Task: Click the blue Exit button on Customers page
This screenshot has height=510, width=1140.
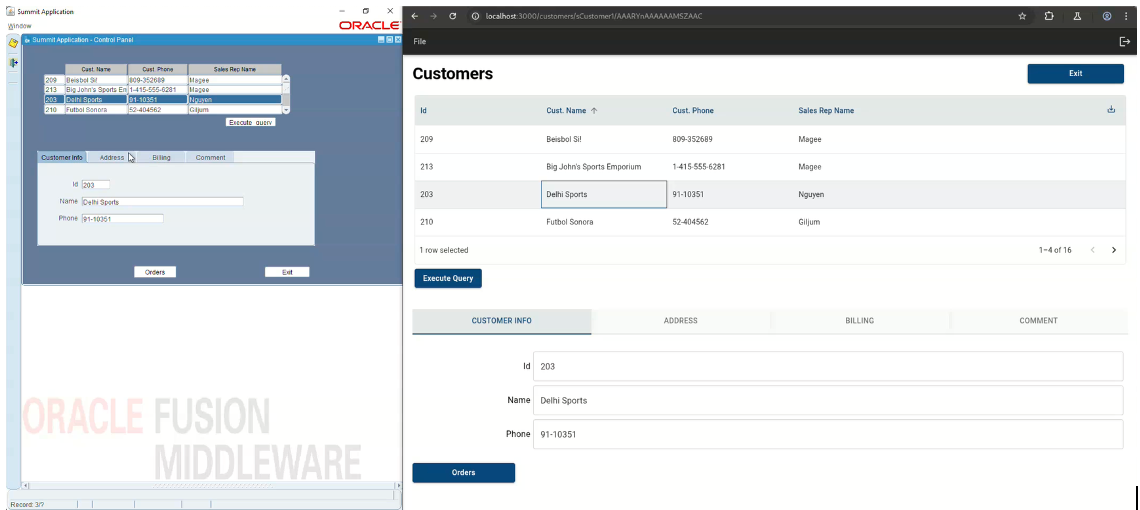Action: (x=1075, y=73)
